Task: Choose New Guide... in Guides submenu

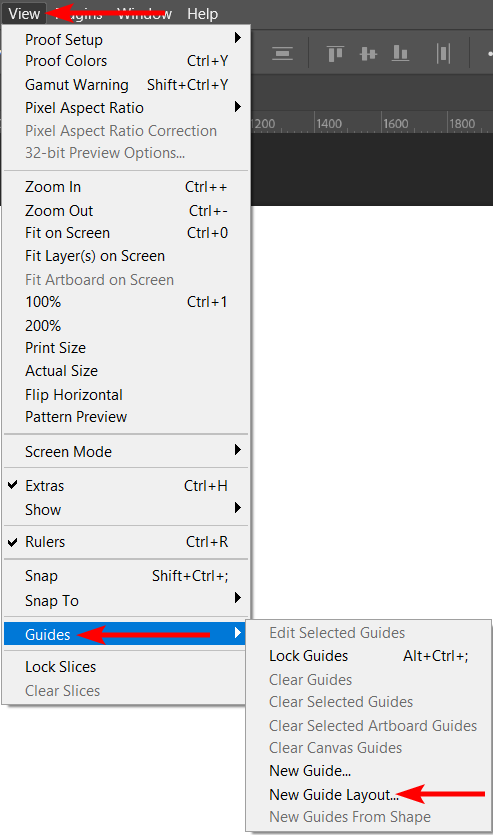Action: (x=310, y=771)
